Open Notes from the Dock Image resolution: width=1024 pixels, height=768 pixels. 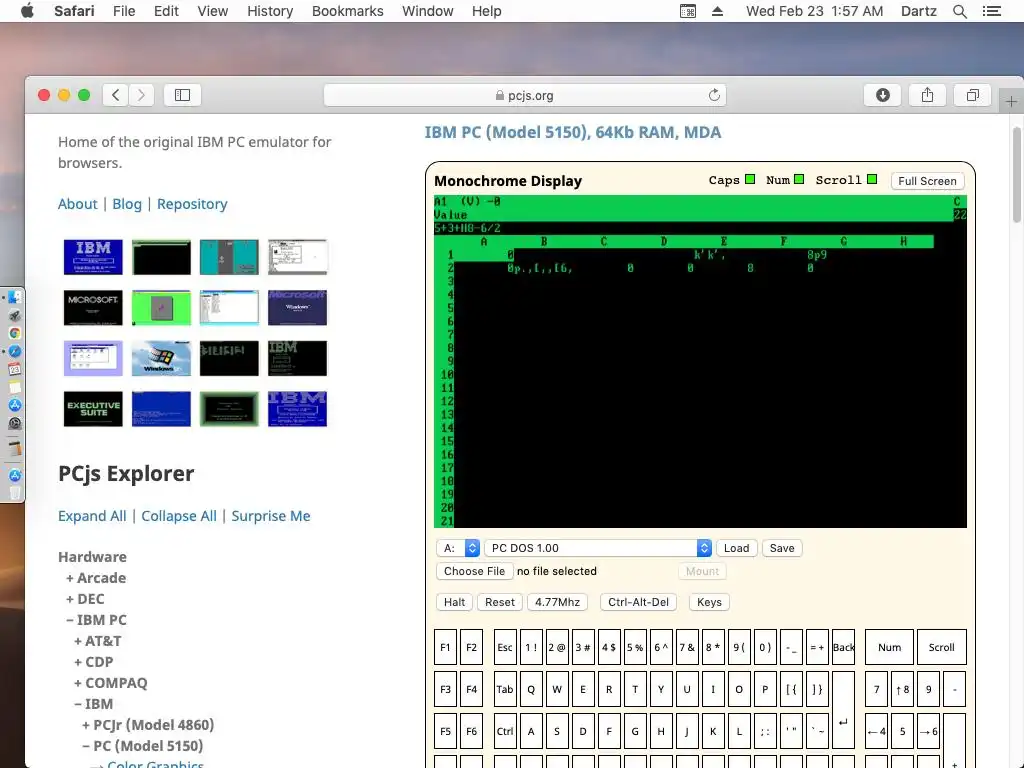[x=14, y=387]
